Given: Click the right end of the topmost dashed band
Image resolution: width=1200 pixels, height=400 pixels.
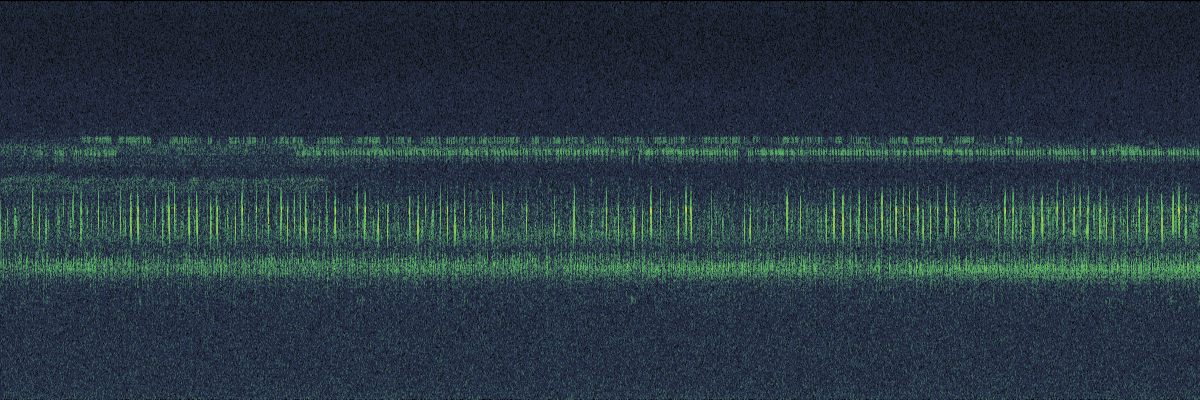Looking at the screenshot, I should click(1020, 140).
